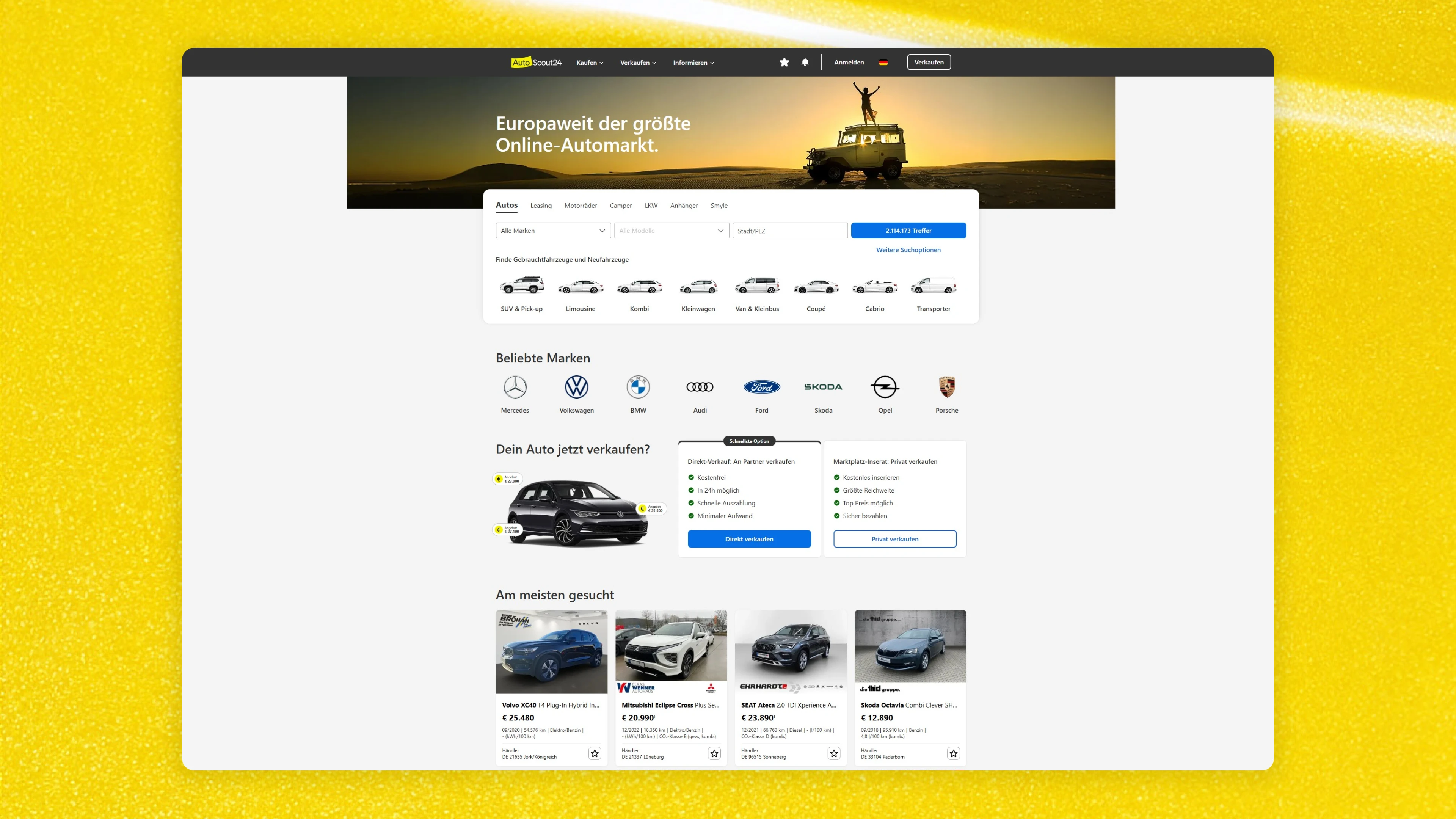Favorite the Mitsubishi Eclipse Cross listing
This screenshot has height=819, width=1456.
coord(714,753)
